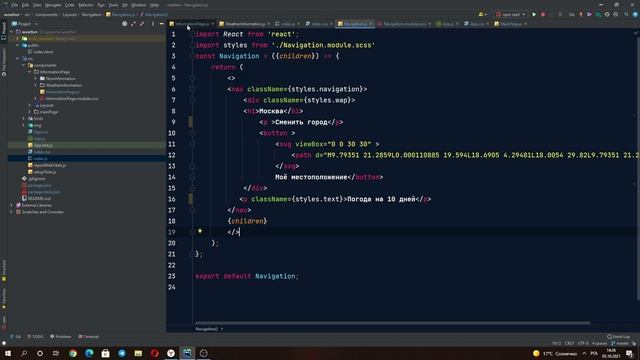640x360 pixels.
Task: Open the Refactor menu
Action: tap(86, 5)
